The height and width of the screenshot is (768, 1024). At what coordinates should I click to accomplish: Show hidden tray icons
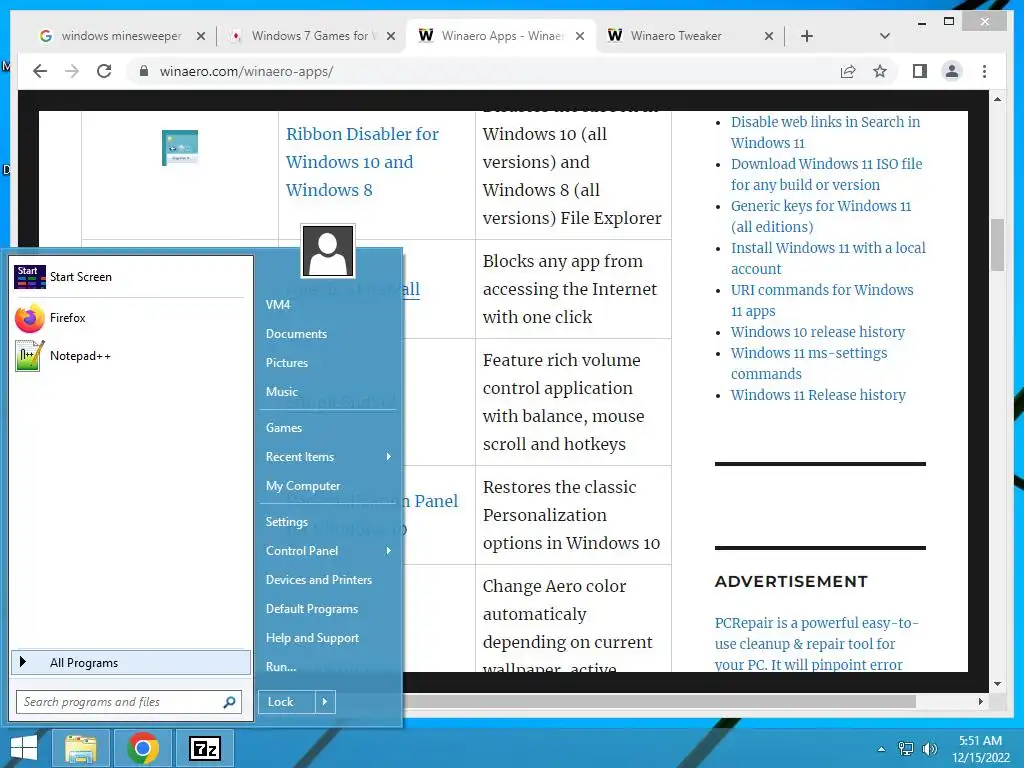[x=881, y=749]
